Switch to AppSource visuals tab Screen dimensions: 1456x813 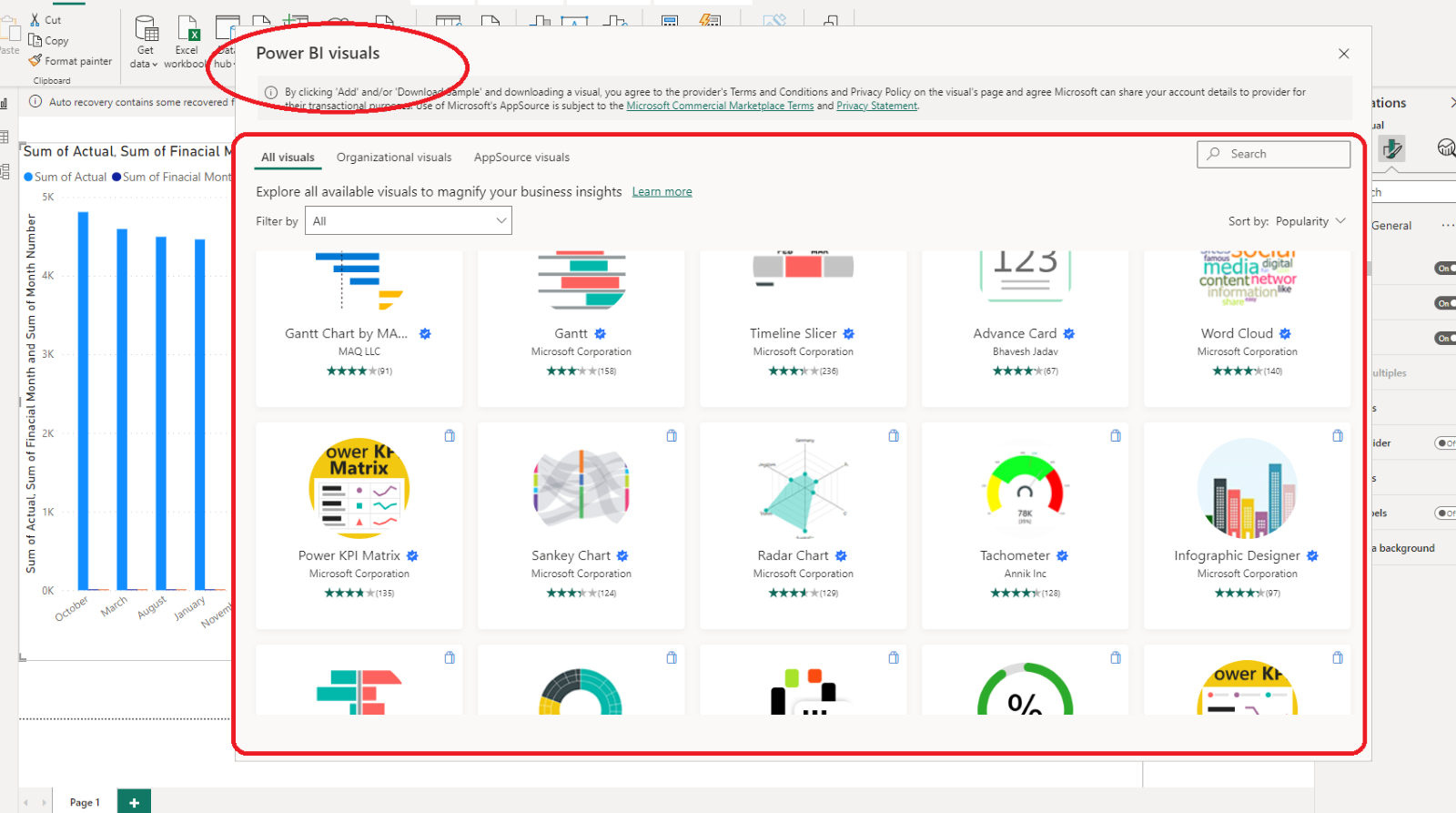pyautogui.click(x=521, y=158)
